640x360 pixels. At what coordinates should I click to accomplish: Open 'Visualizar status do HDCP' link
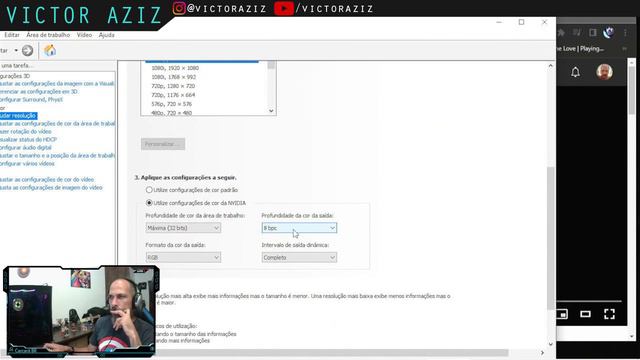(29, 140)
